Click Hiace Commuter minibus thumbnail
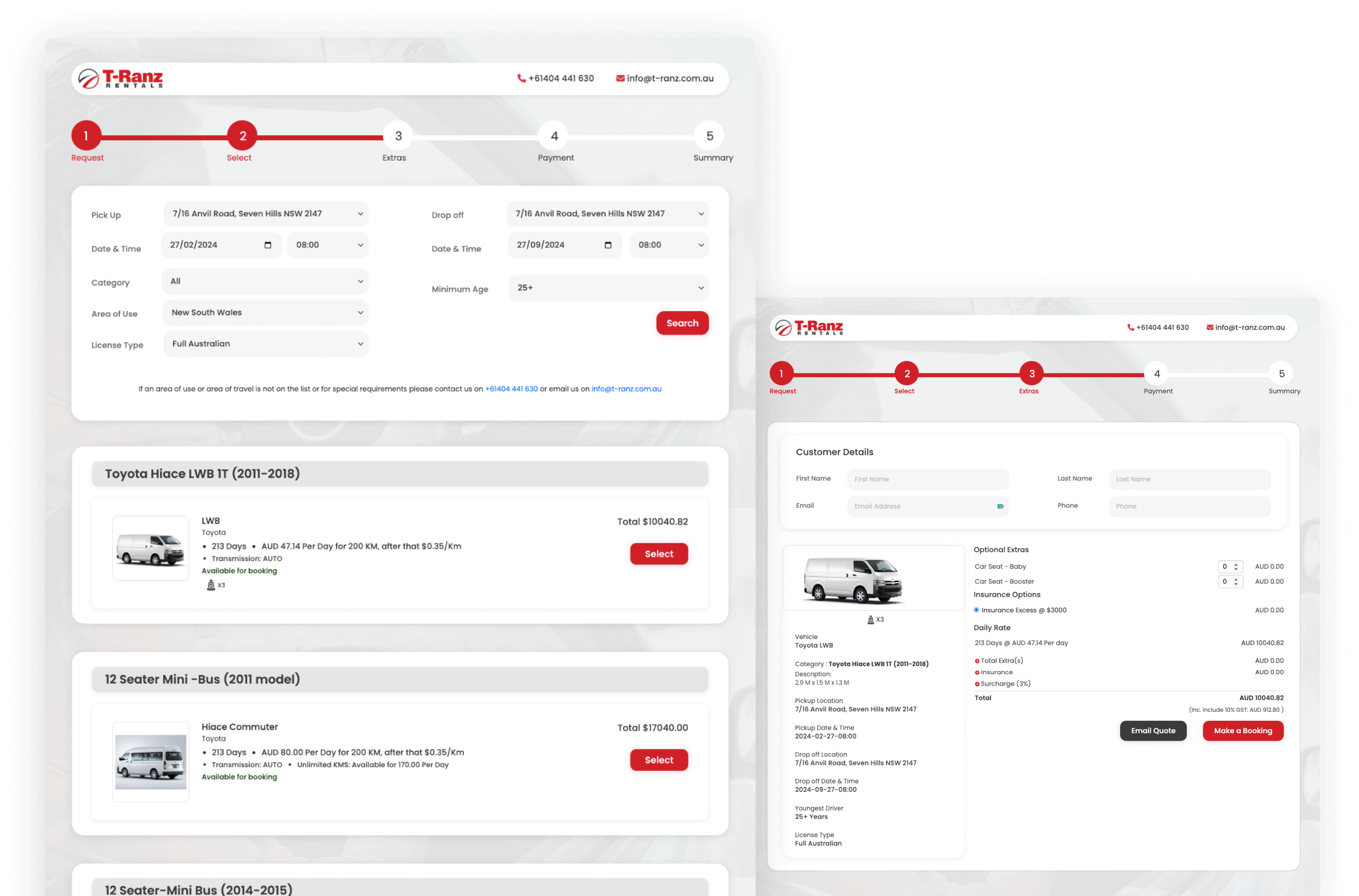 (150, 762)
